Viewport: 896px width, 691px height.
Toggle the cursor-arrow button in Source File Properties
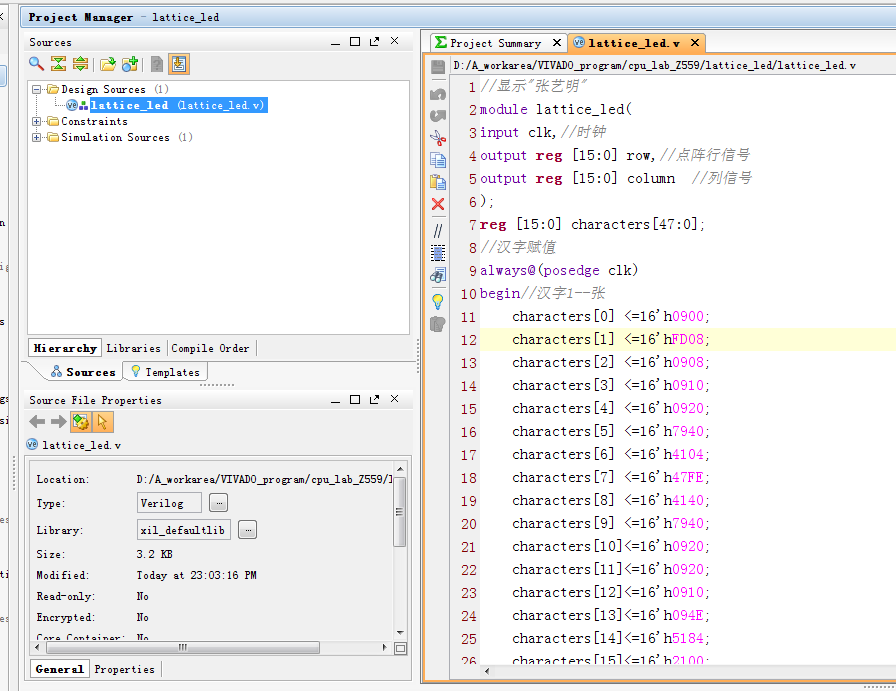click(102, 422)
